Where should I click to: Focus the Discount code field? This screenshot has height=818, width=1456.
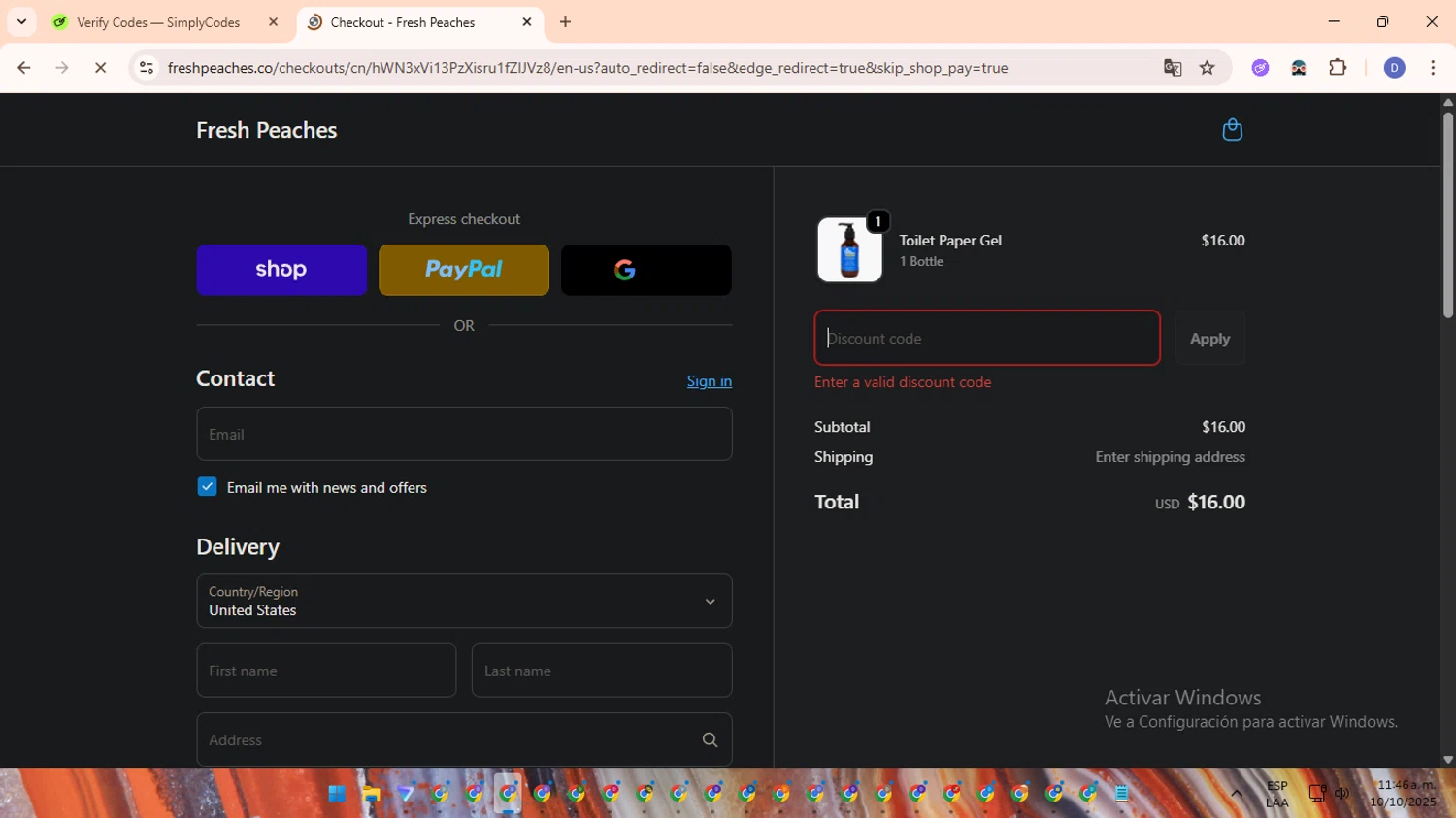[x=987, y=338]
